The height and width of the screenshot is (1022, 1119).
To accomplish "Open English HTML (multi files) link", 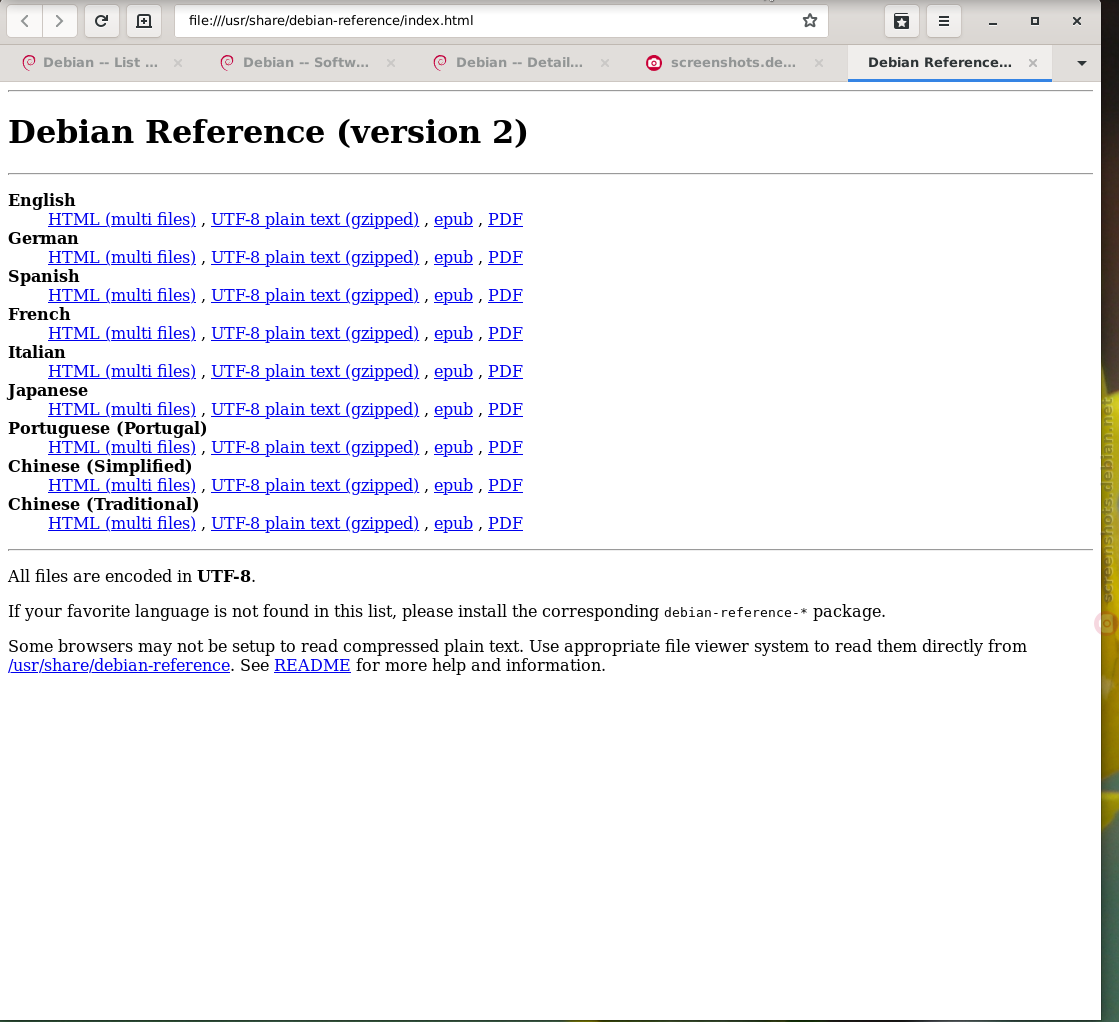I will [x=122, y=219].
